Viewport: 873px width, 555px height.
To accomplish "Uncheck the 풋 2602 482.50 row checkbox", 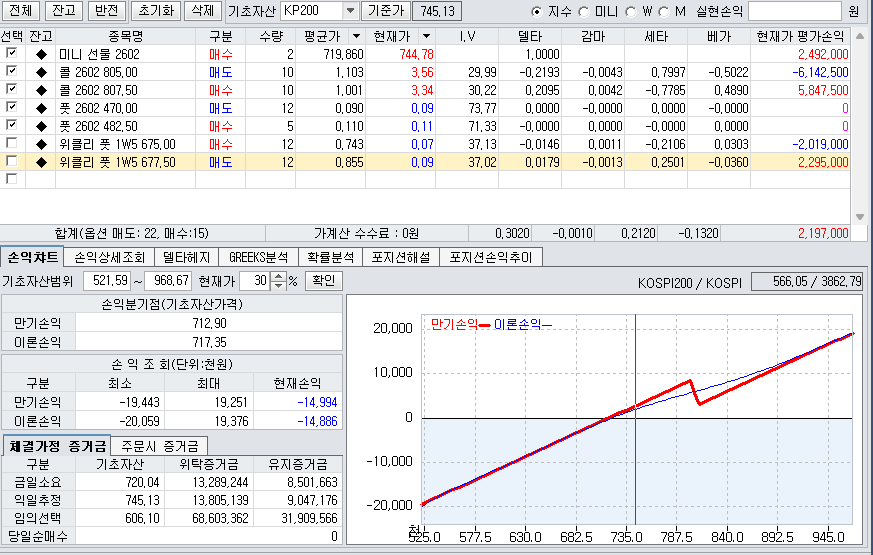I will pyautogui.click(x=11, y=125).
